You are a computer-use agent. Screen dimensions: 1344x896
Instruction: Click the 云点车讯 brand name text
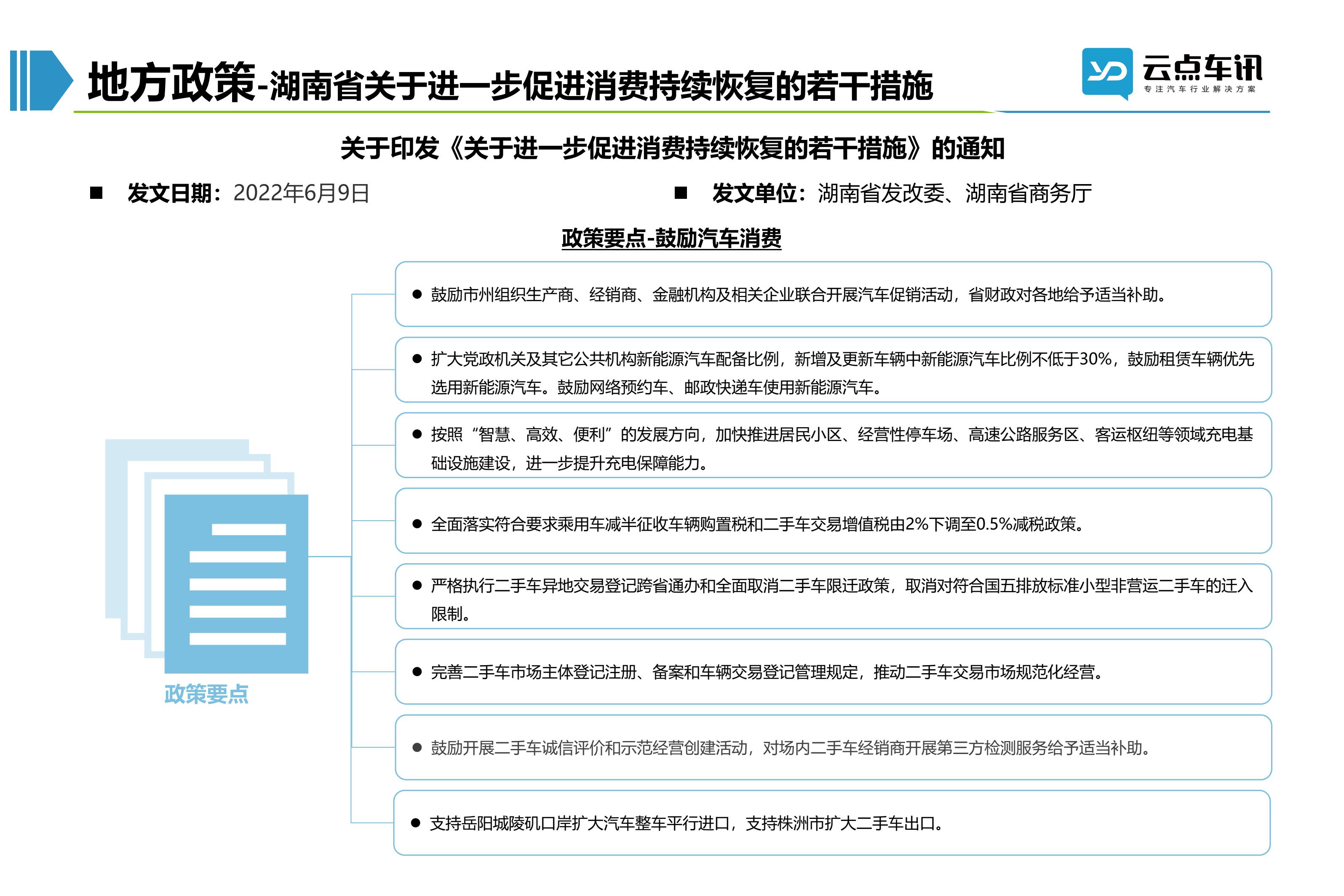[x=1202, y=67]
